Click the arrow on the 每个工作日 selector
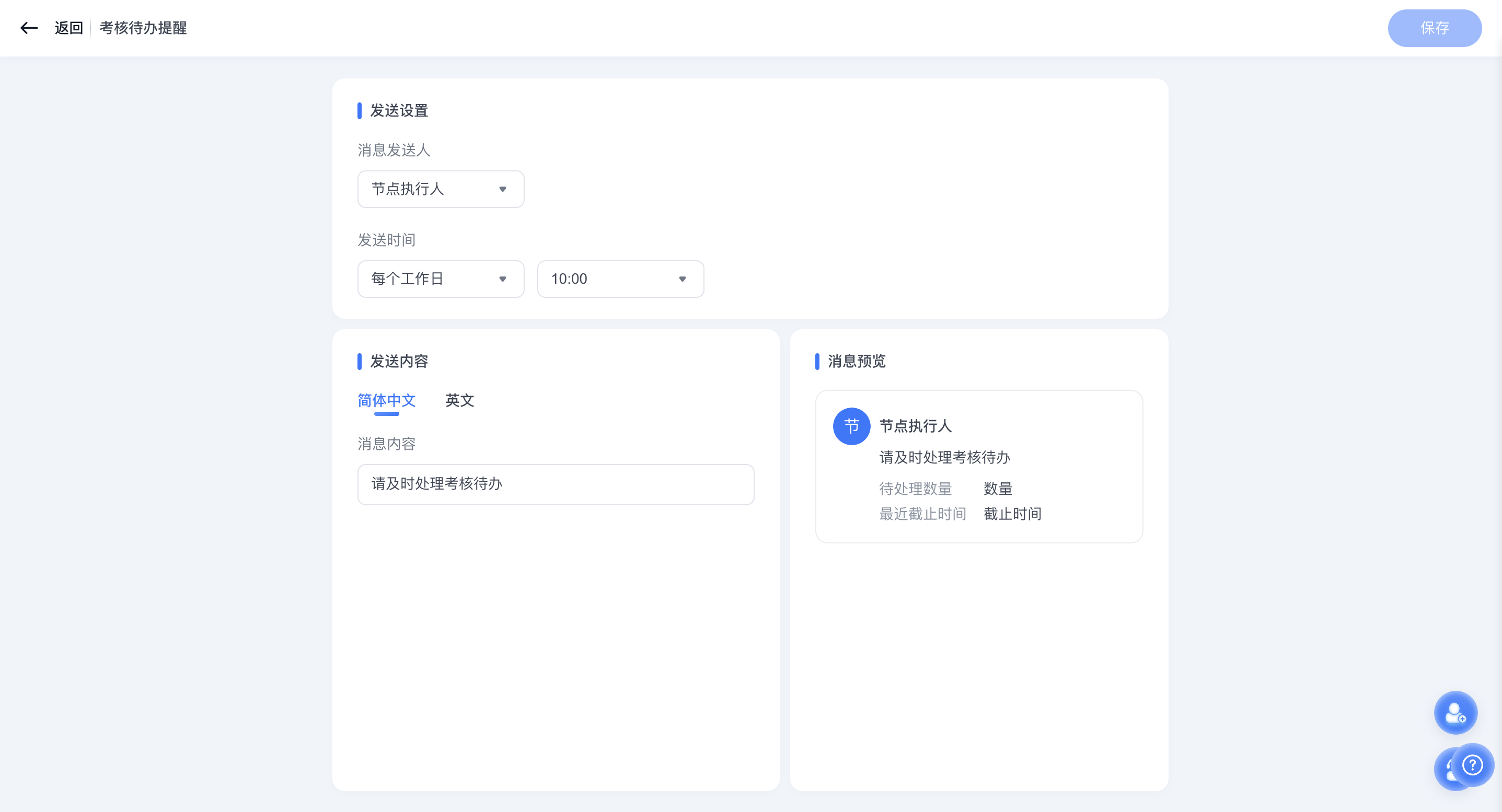Viewport: 1502px width, 812px height. pyautogui.click(x=503, y=279)
